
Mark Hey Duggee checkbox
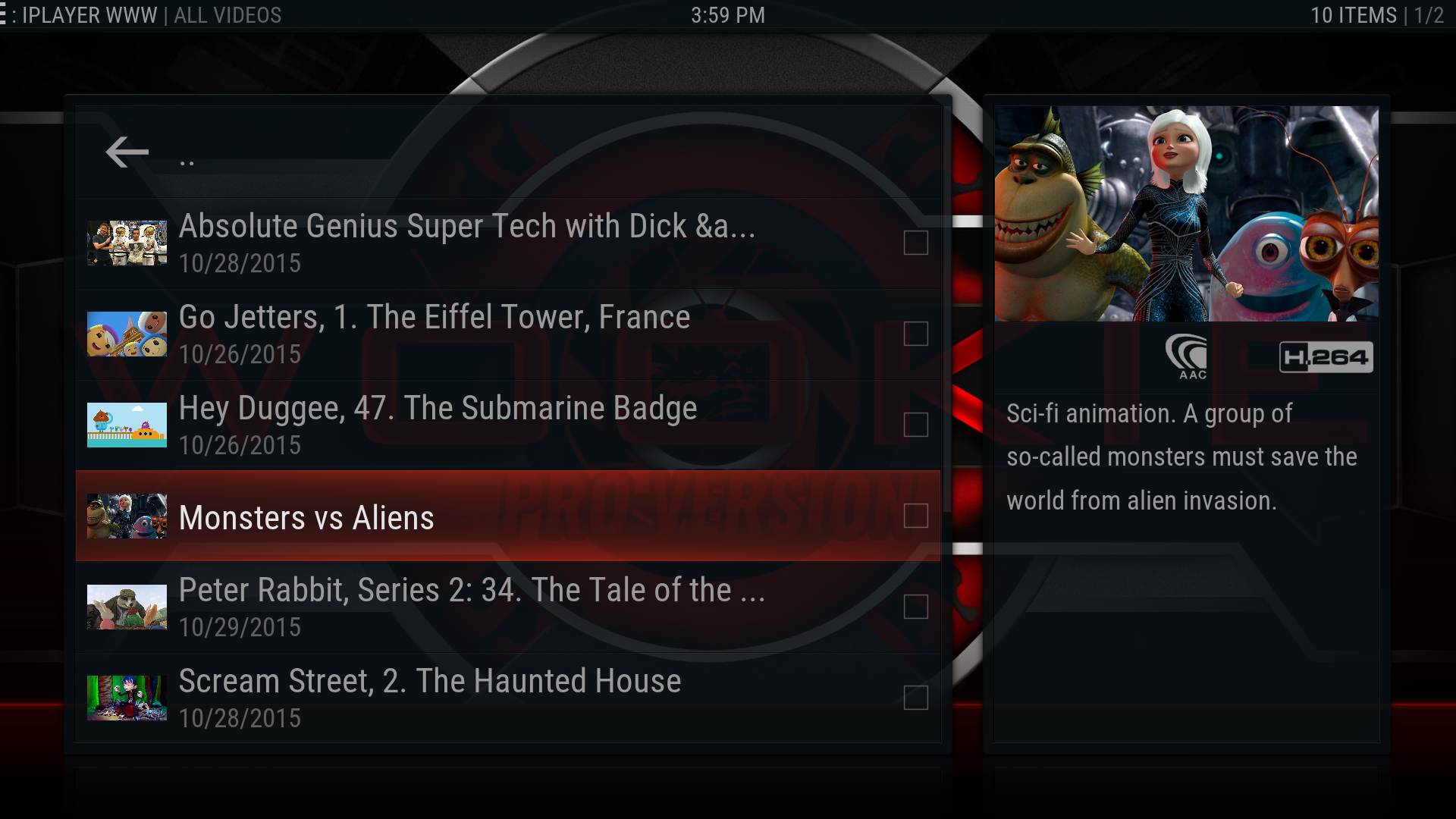[916, 425]
